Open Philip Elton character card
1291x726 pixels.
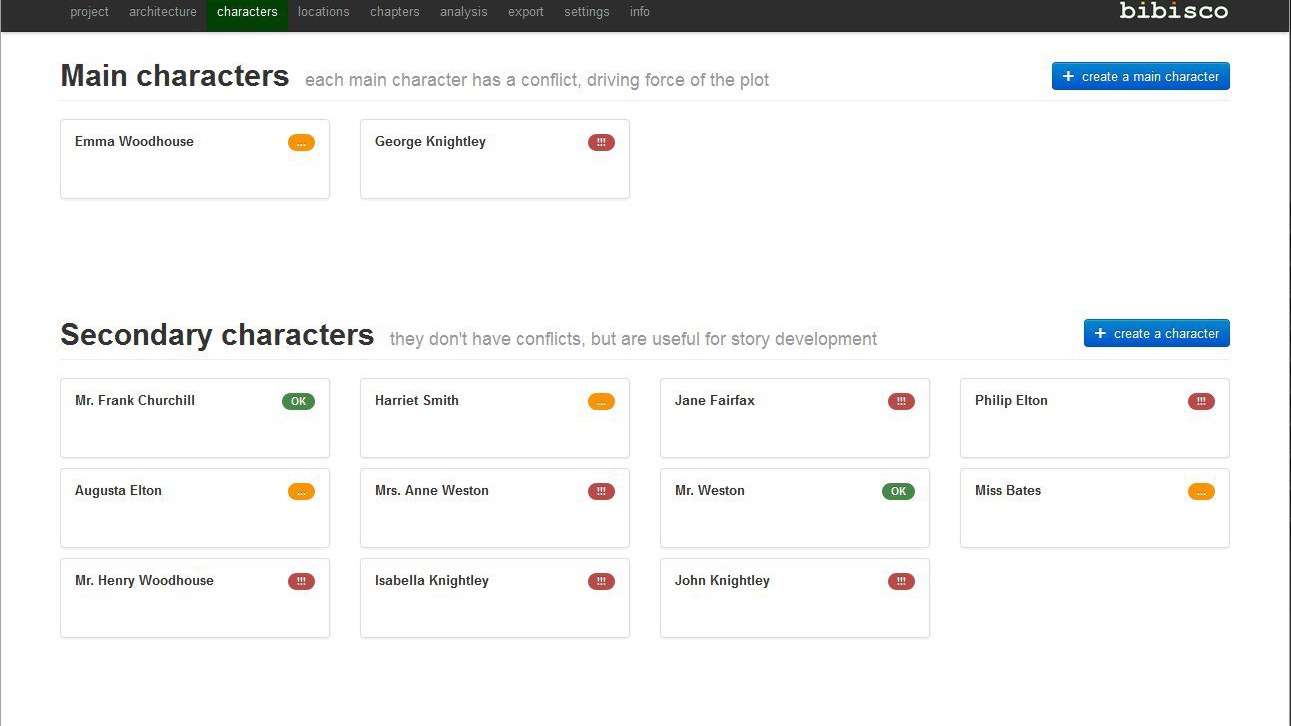click(x=1095, y=418)
